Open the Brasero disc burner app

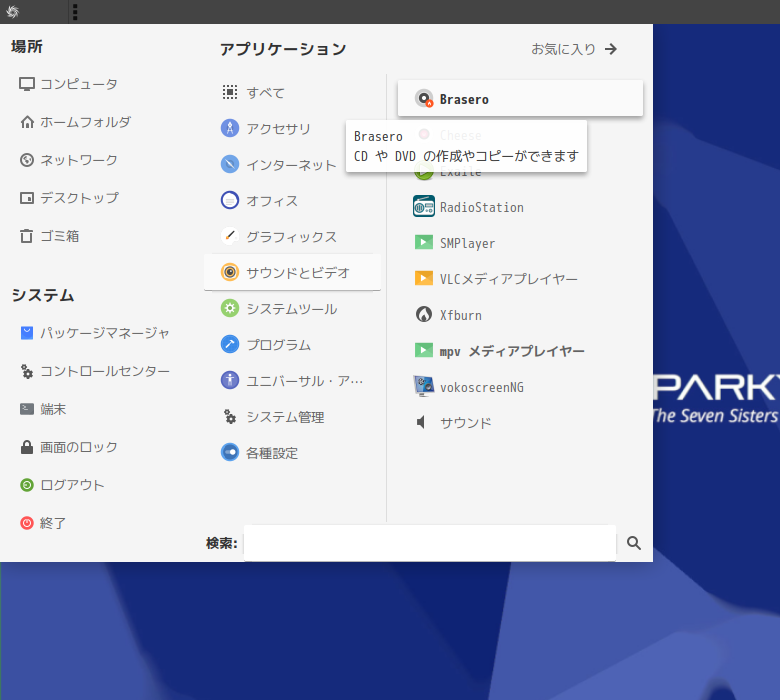520,99
